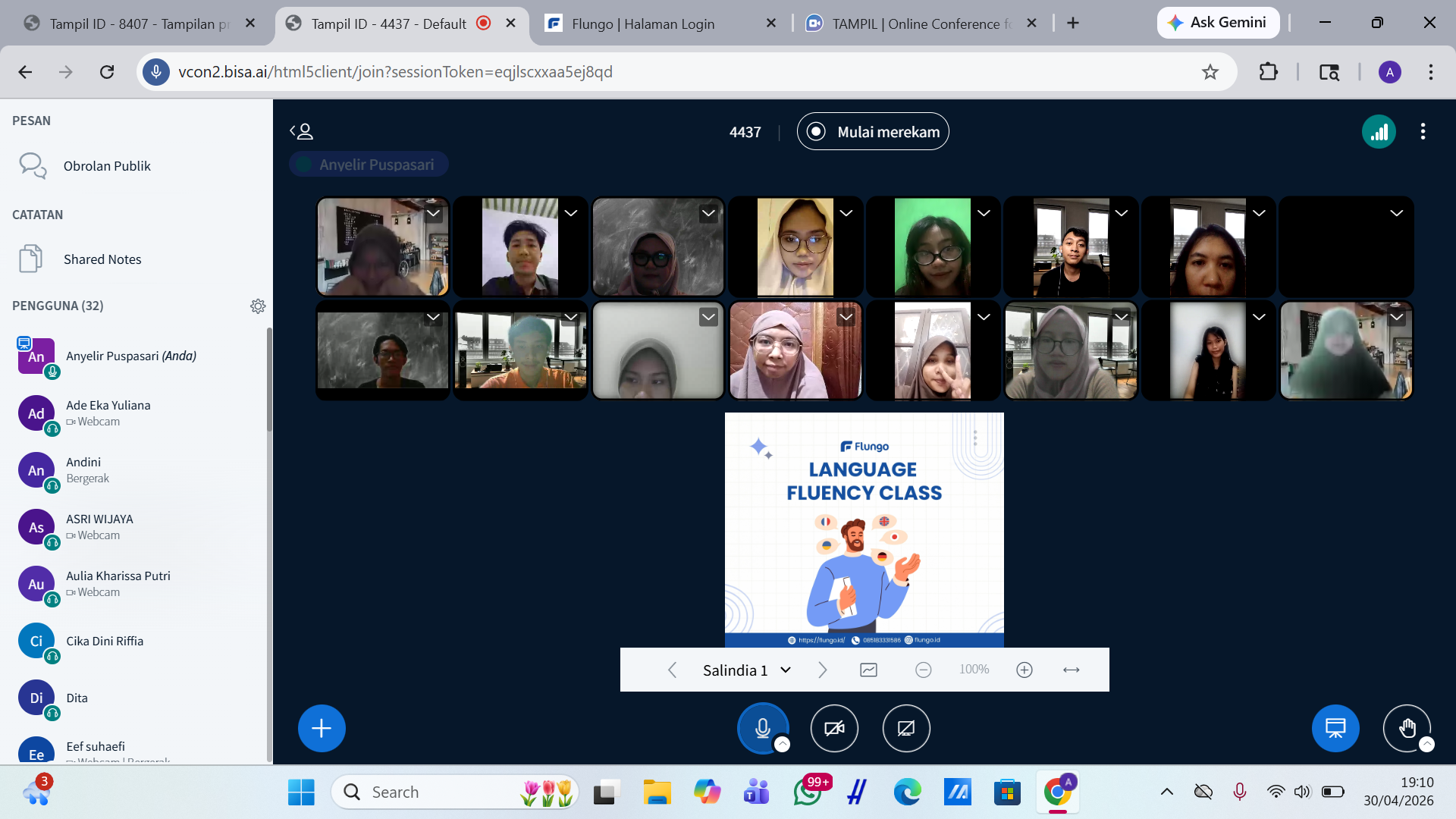Show hidden system tray icons
The image size is (1456, 819).
pyautogui.click(x=1167, y=792)
